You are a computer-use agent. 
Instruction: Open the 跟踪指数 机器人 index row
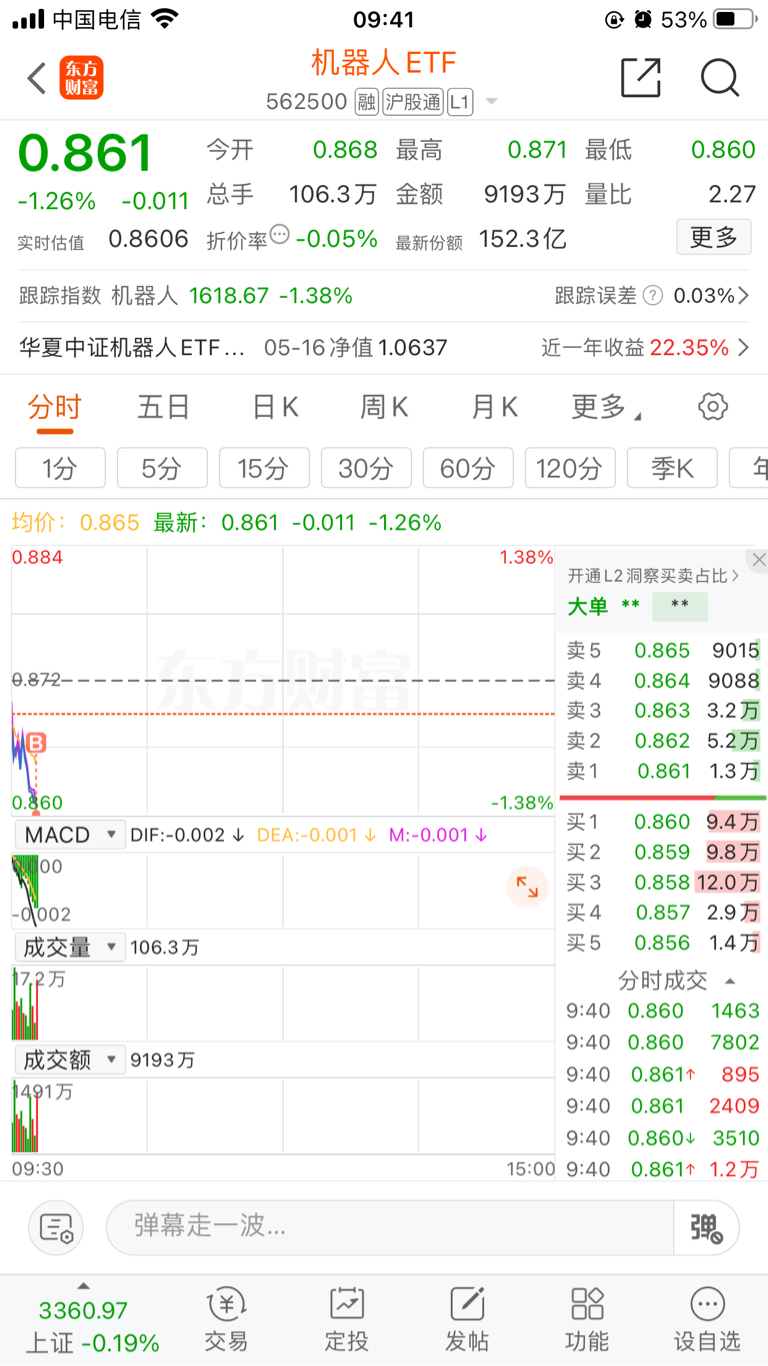coord(186,295)
